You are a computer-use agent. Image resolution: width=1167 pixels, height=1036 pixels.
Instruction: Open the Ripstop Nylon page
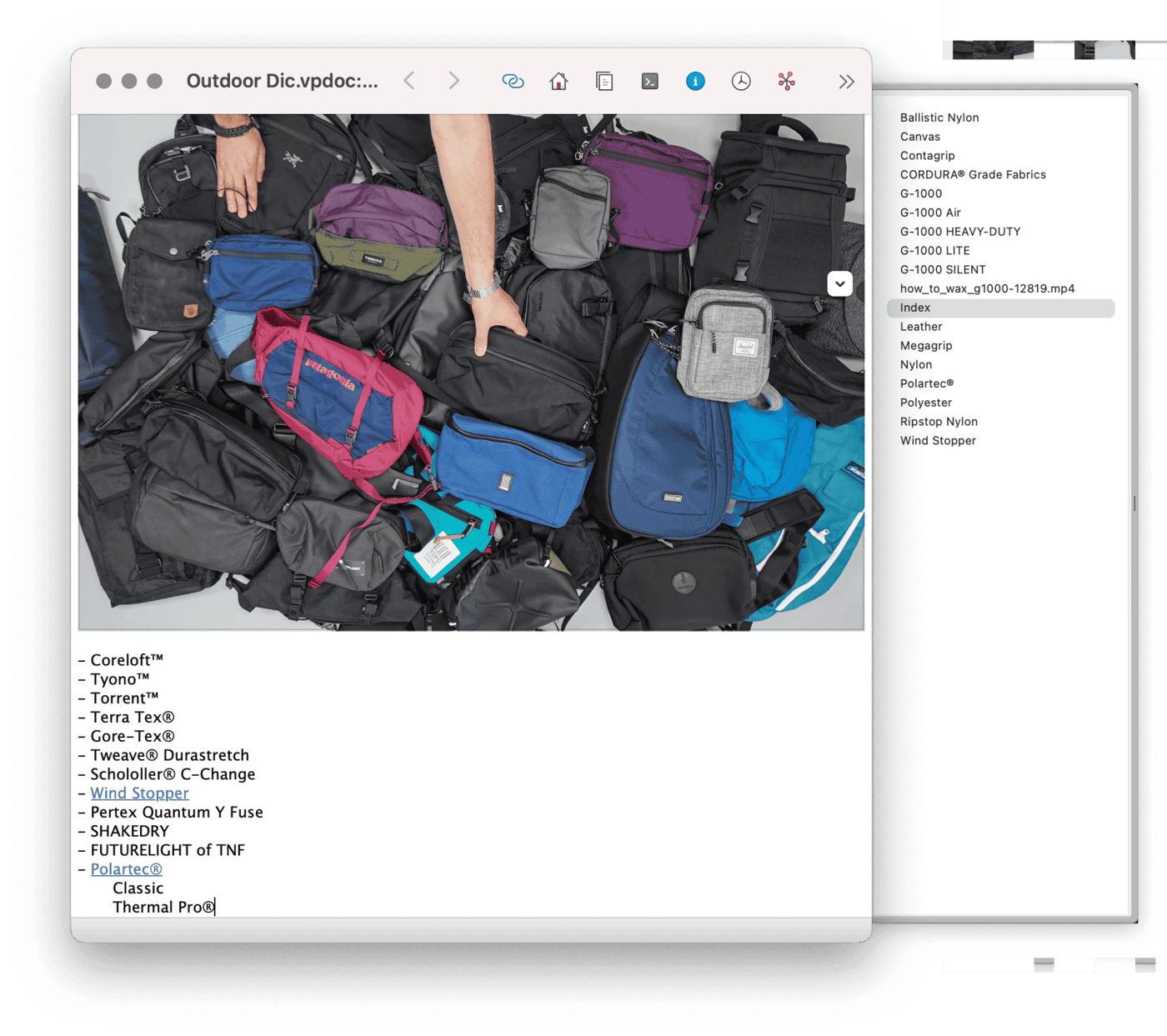(939, 422)
